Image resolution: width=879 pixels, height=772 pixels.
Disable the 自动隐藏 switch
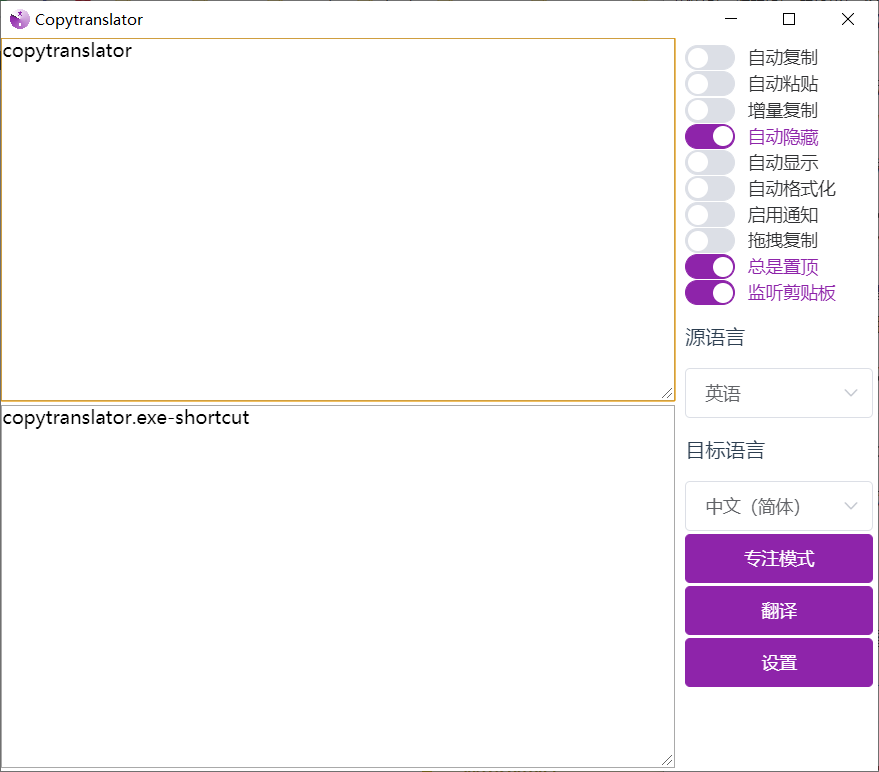[710, 136]
